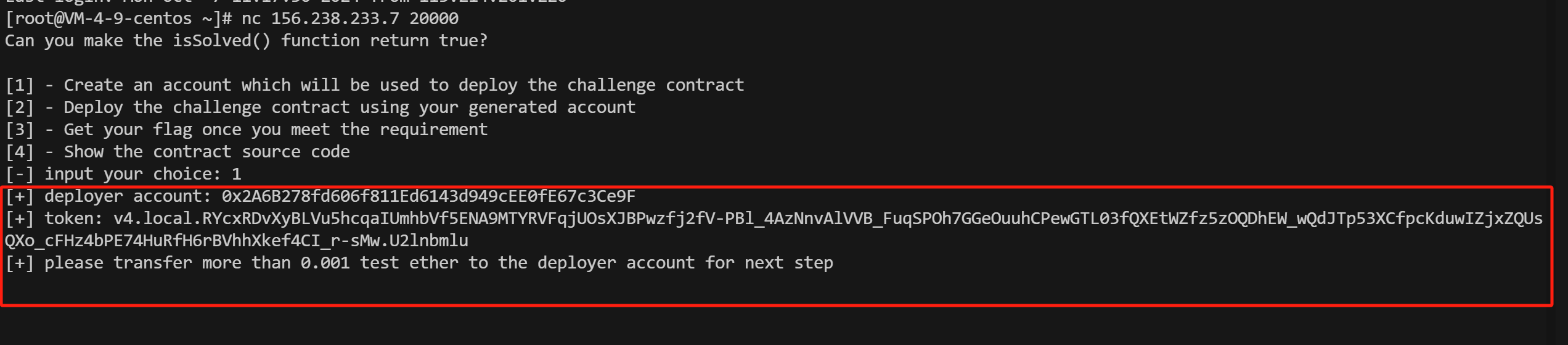Click the v4.local token string start
1568x345 pixels.
pos(828,218)
